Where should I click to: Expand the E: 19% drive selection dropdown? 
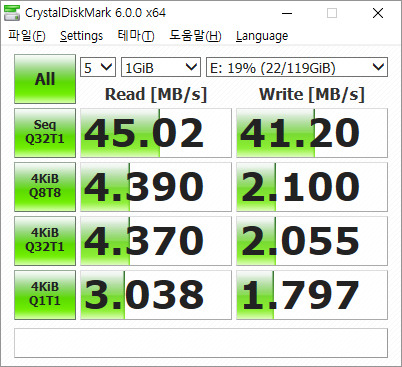[297, 67]
